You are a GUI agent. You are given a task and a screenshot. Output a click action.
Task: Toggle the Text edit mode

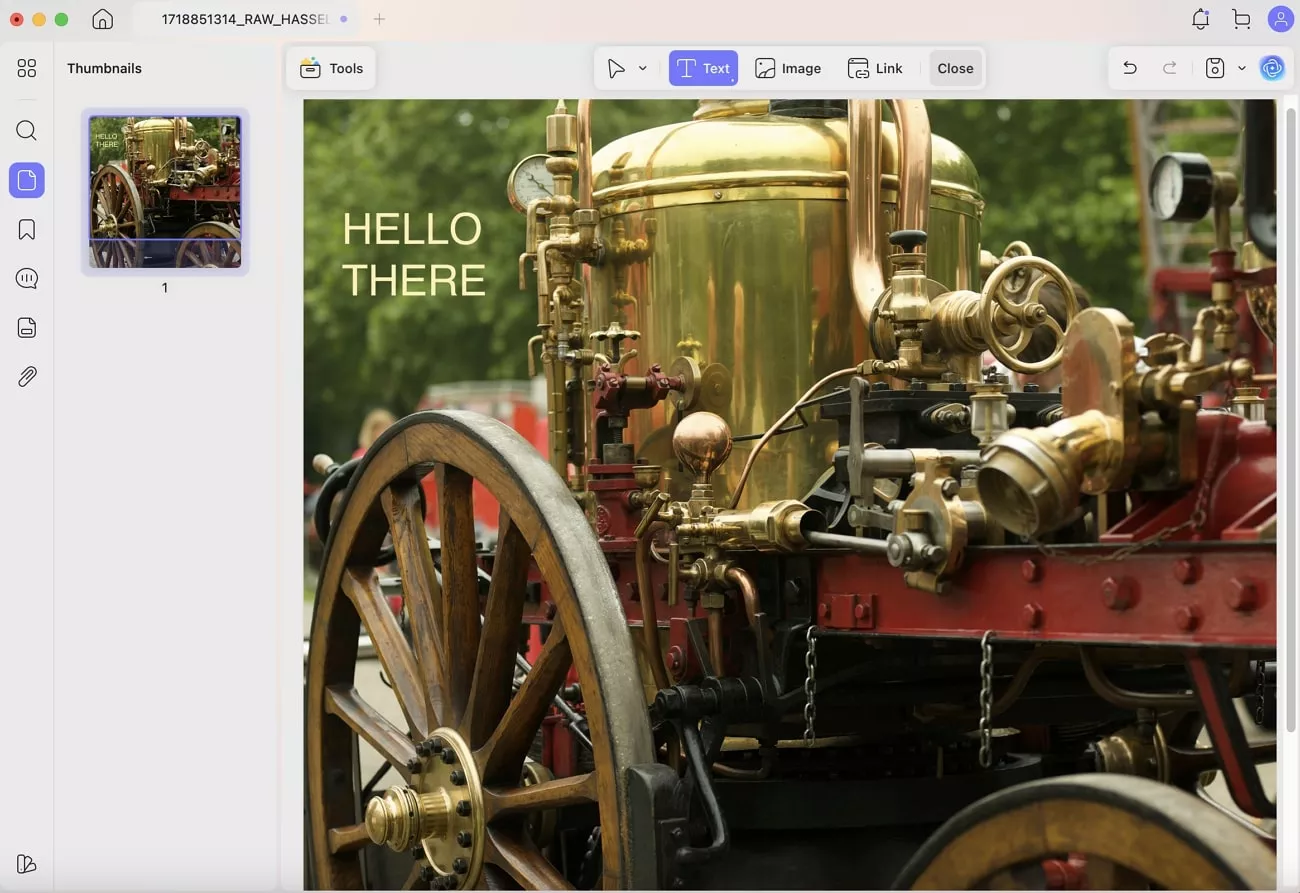point(703,68)
